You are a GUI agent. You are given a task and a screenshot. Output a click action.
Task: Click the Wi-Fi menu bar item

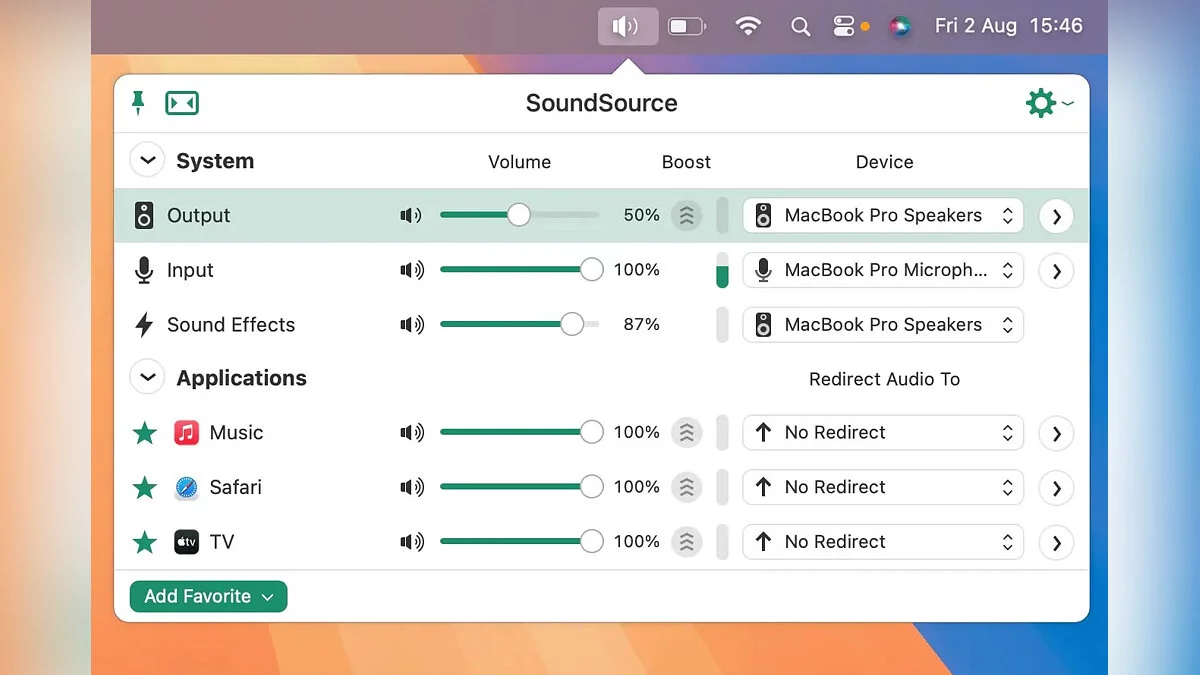pyautogui.click(x=747, y=27)
